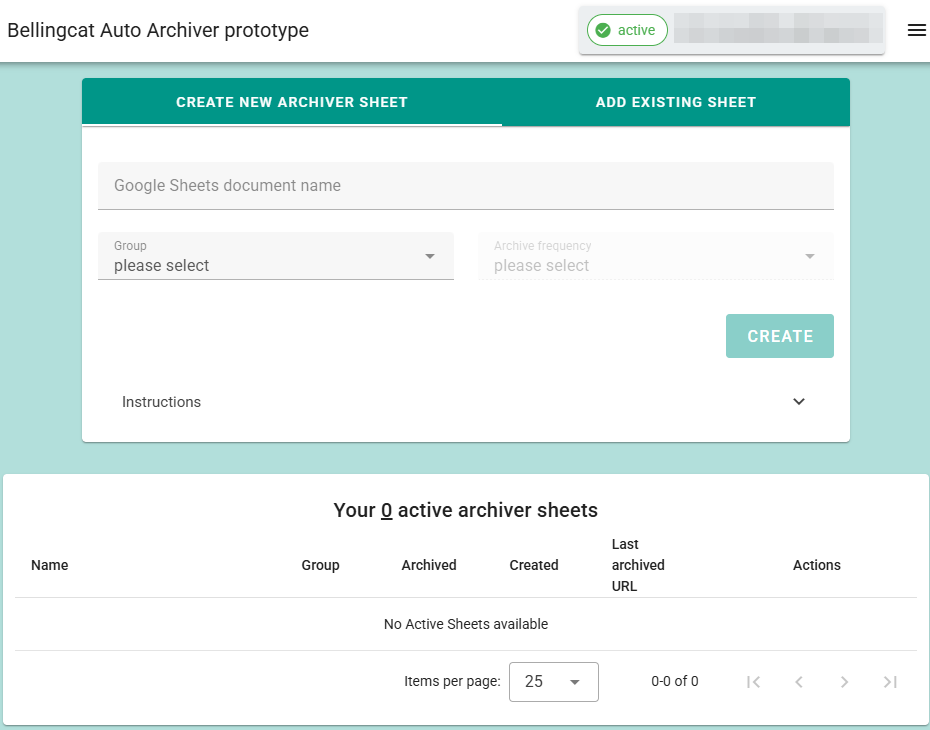930x730 pixels.
Task: Click the Archived column header
Action: [x=429, y=565]
